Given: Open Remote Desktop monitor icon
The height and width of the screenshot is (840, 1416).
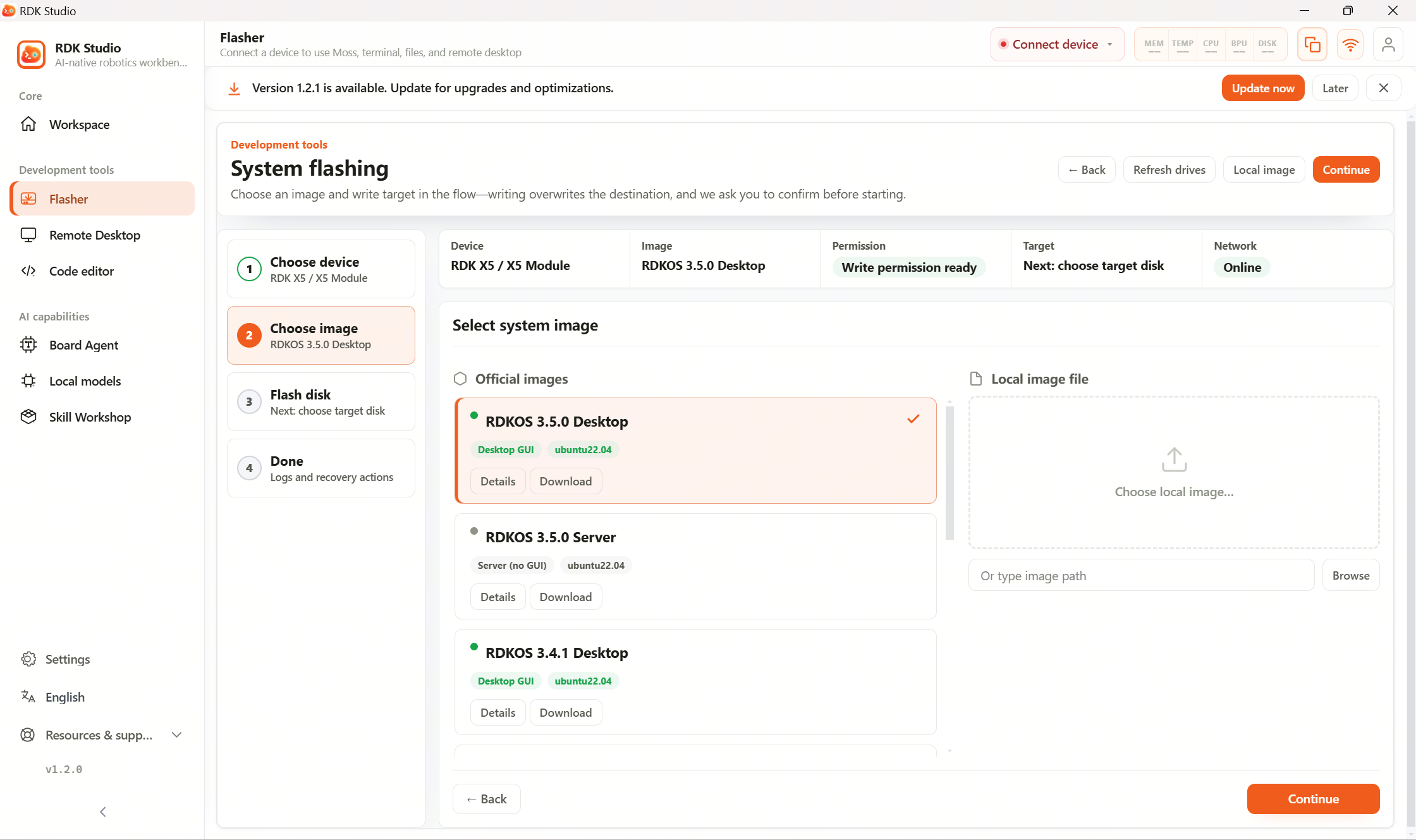Looking at the screenshot, I should coord(28,235).
